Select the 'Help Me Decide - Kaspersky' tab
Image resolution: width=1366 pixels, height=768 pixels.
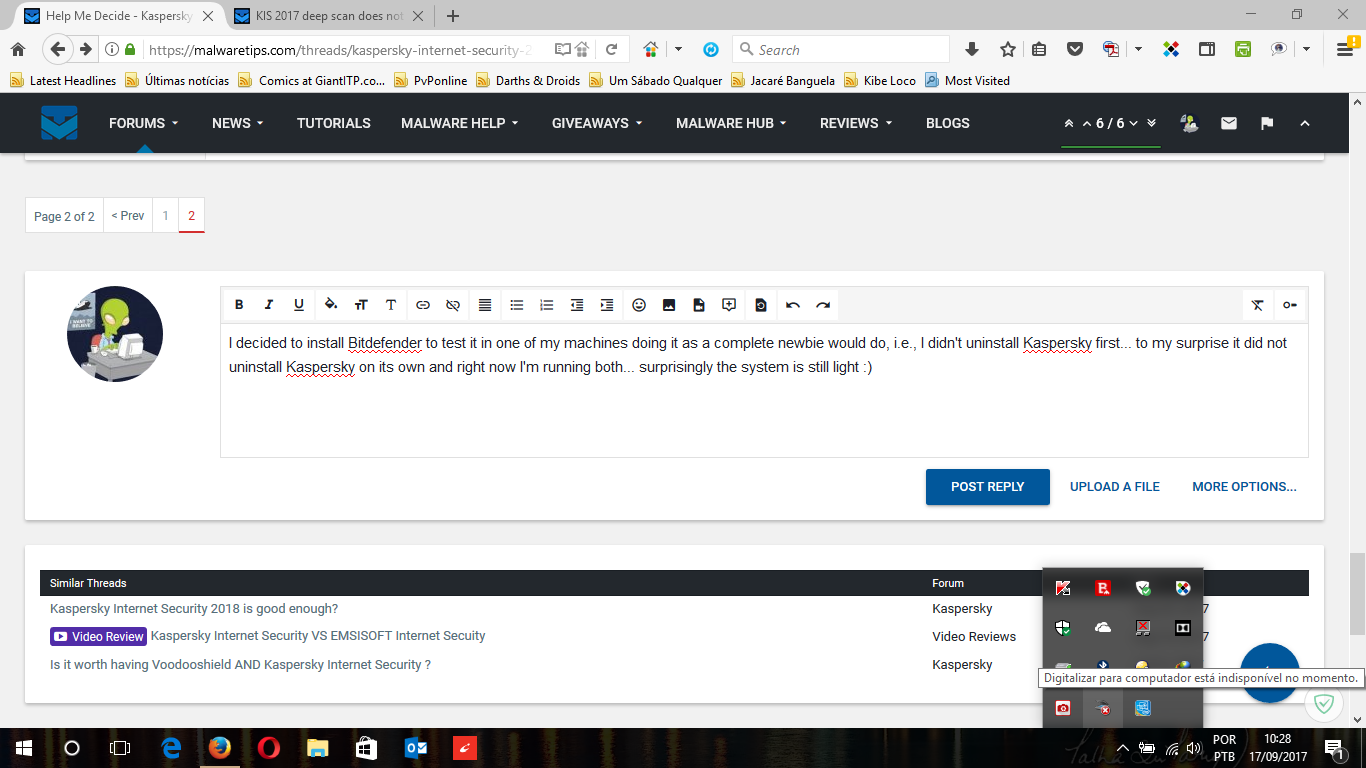pos(116,16)
